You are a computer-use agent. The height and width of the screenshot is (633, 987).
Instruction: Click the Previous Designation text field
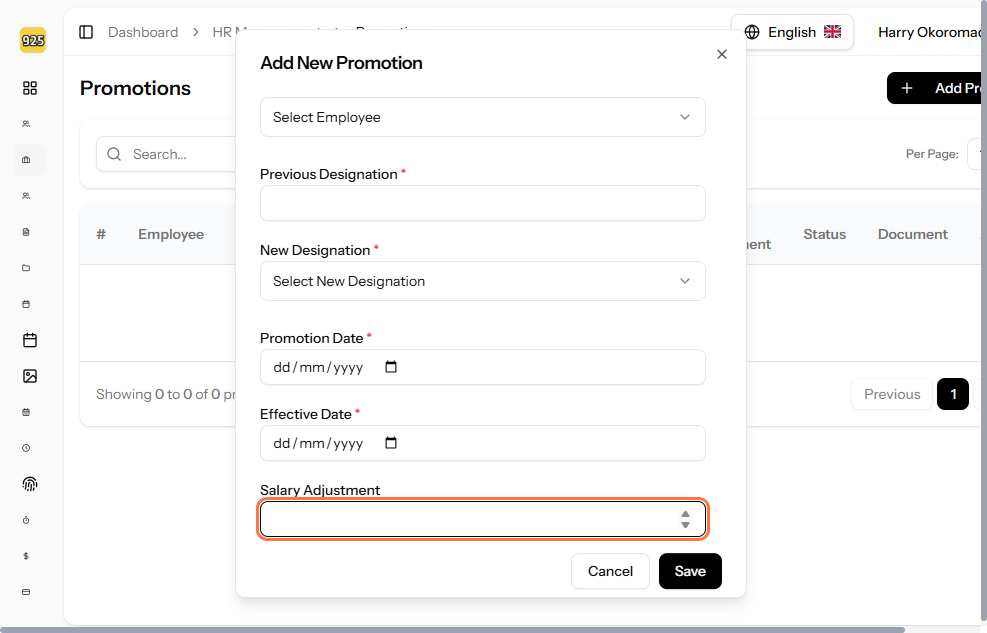pyautogui.click(x=482, y=203)
